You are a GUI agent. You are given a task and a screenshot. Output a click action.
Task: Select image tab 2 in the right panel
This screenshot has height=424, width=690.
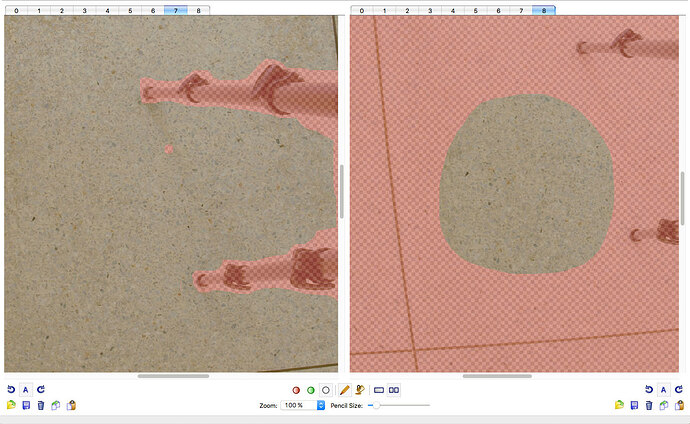tap(407, 11)
